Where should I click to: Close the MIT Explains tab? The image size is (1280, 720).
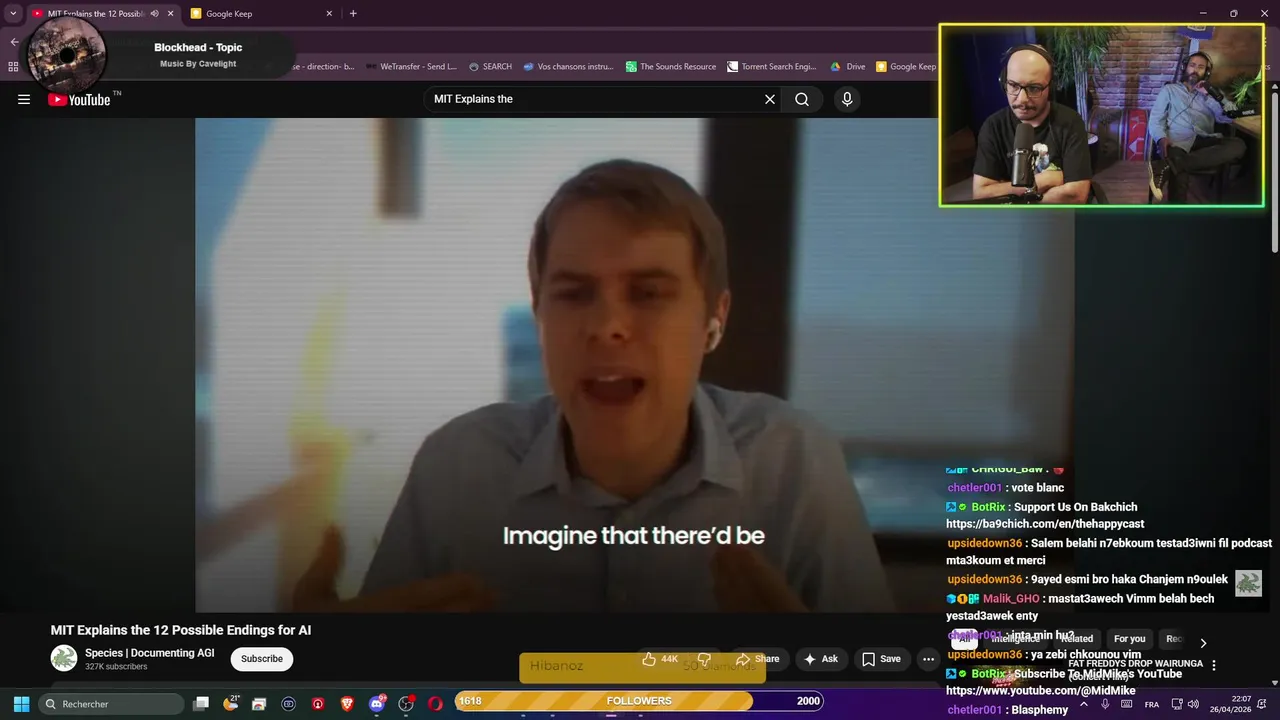pos(170,13)
